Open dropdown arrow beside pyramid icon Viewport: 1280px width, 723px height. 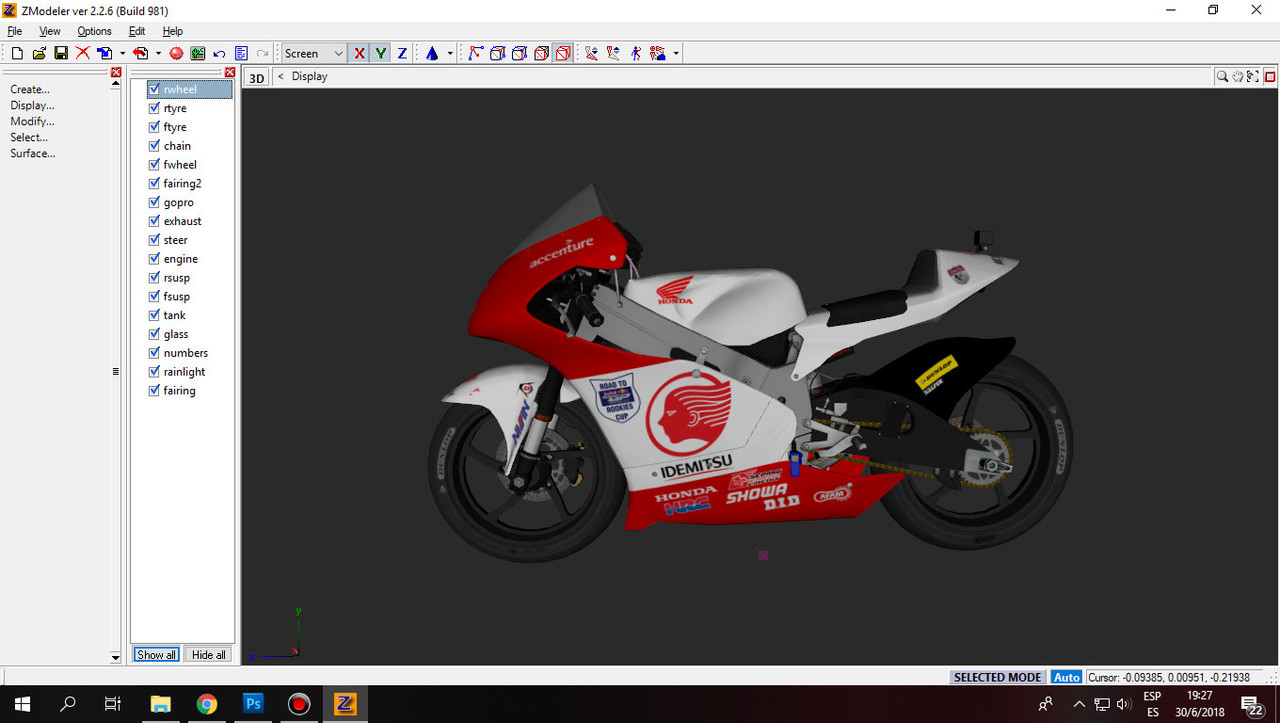coord(450,53)
